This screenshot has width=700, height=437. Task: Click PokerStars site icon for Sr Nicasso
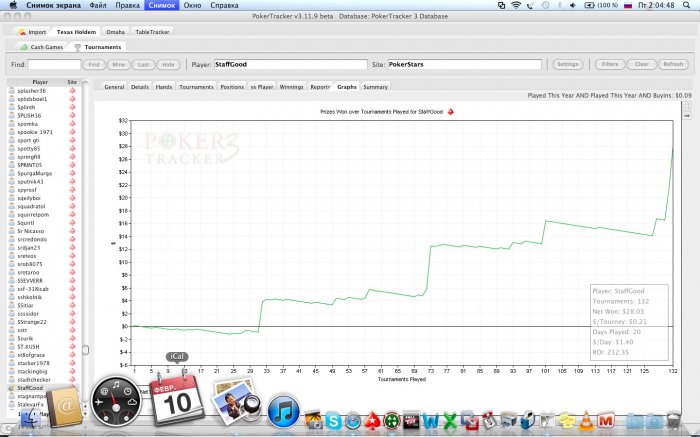(x=72, y=231)
